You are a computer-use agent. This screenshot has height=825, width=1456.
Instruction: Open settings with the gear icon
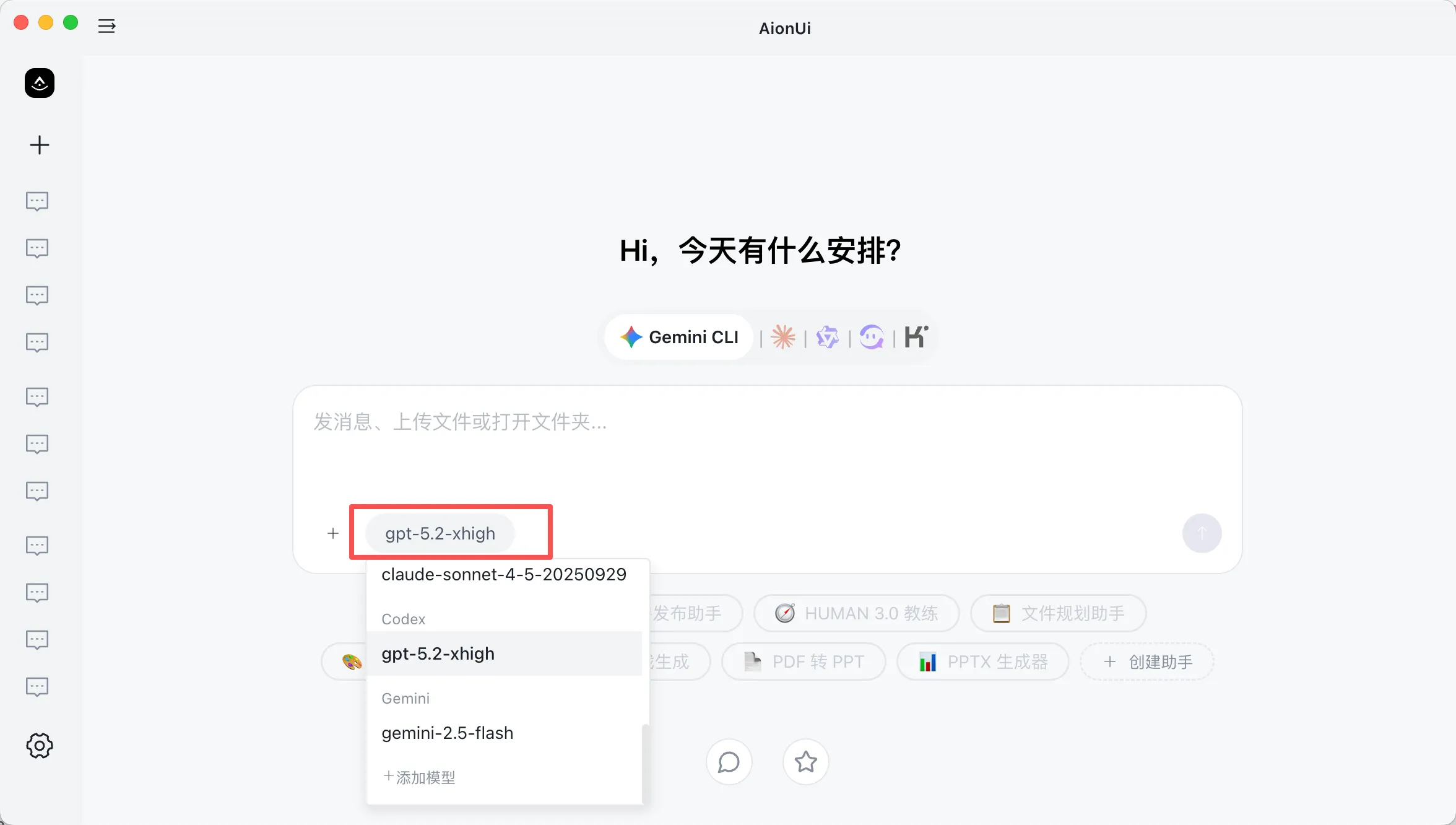pyautogui.click(x=39, y=746)
